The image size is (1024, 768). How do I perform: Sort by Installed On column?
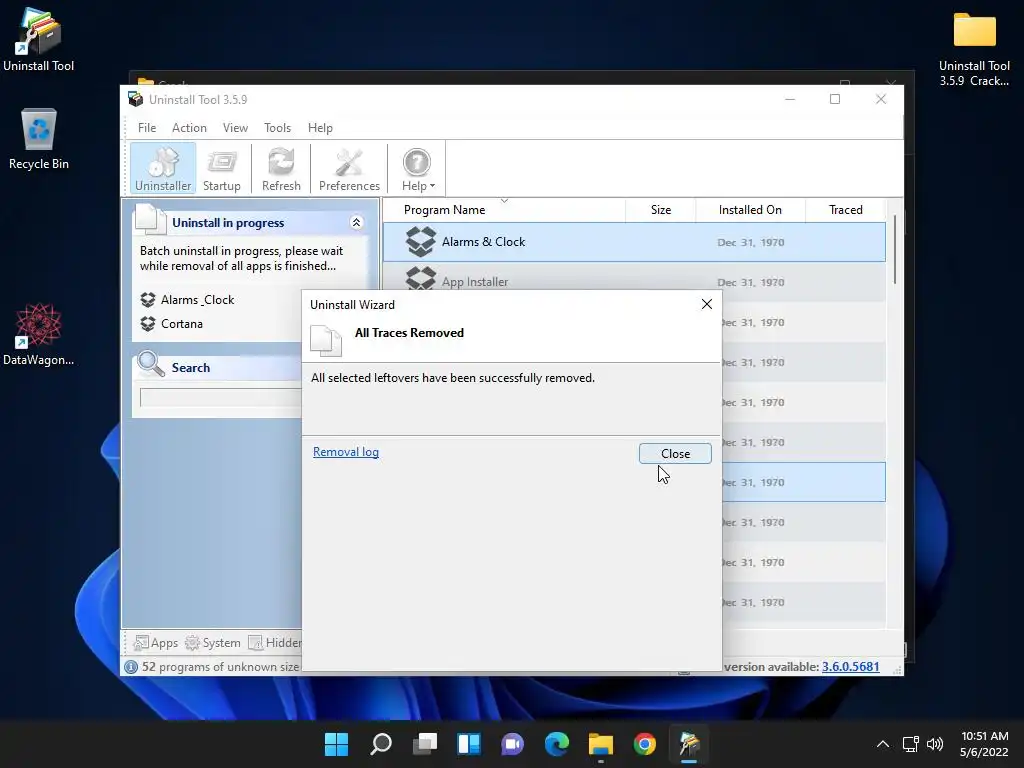point(750,210)
